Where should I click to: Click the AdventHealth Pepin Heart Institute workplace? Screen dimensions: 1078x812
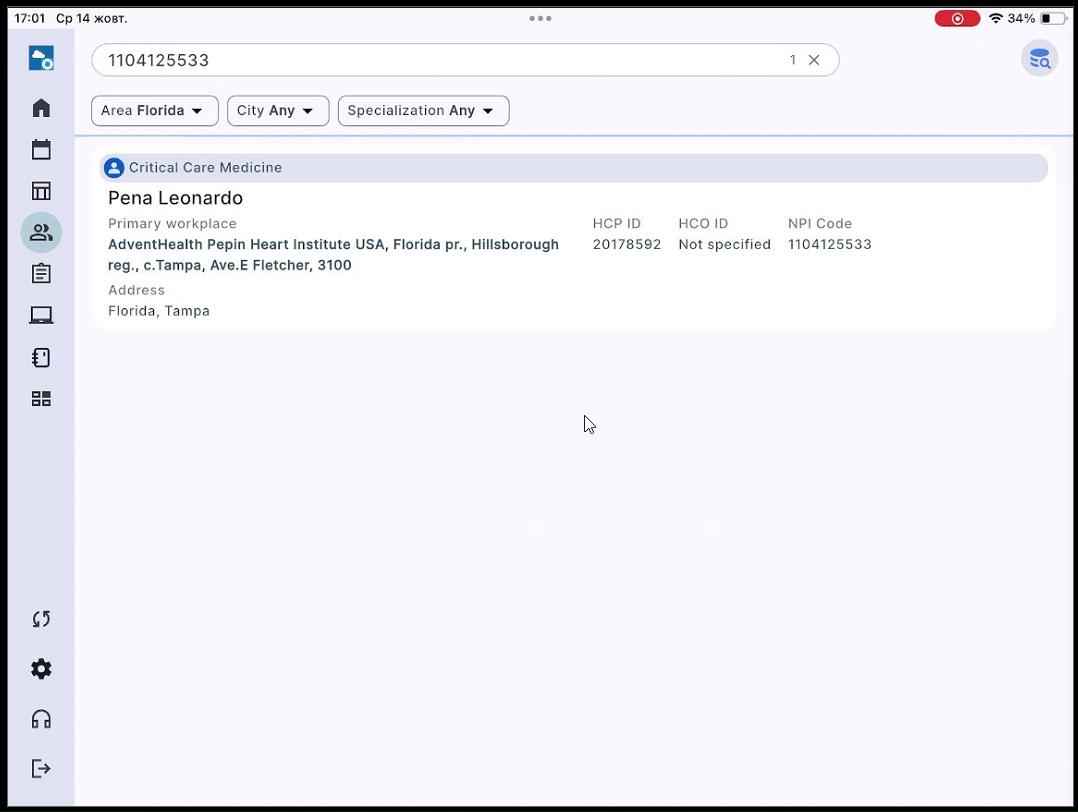pos(333,254)
